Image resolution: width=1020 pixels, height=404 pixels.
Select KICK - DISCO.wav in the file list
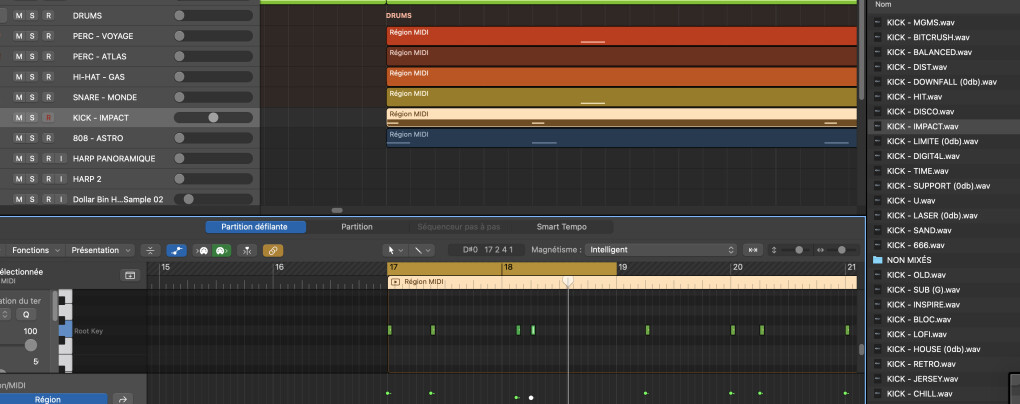pyautogui.click(x=920, y=112)
